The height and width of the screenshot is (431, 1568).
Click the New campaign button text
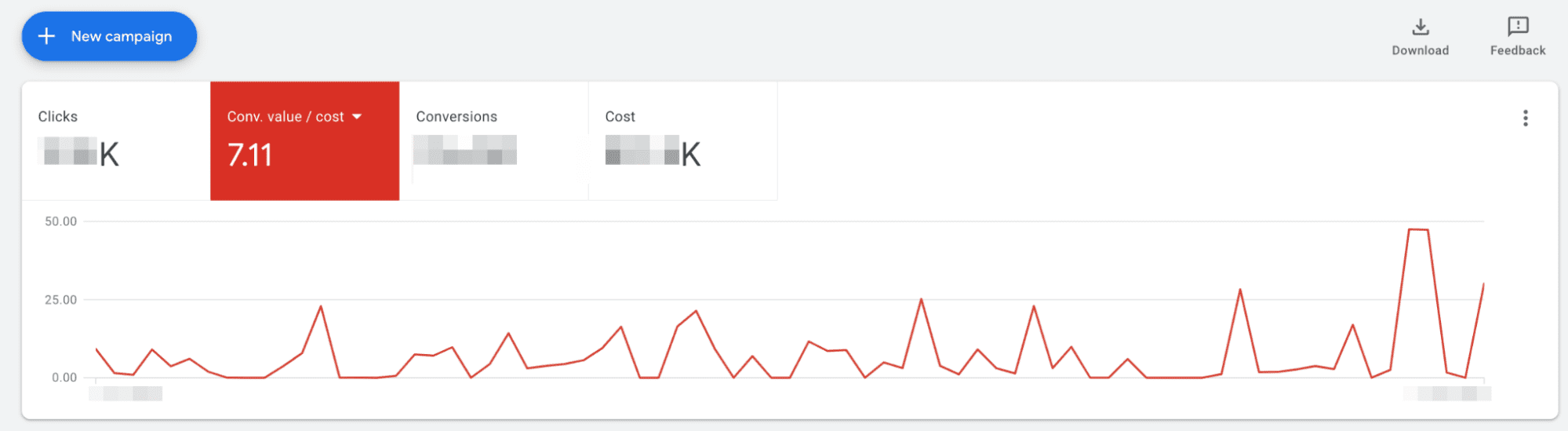tap(122, 36)
